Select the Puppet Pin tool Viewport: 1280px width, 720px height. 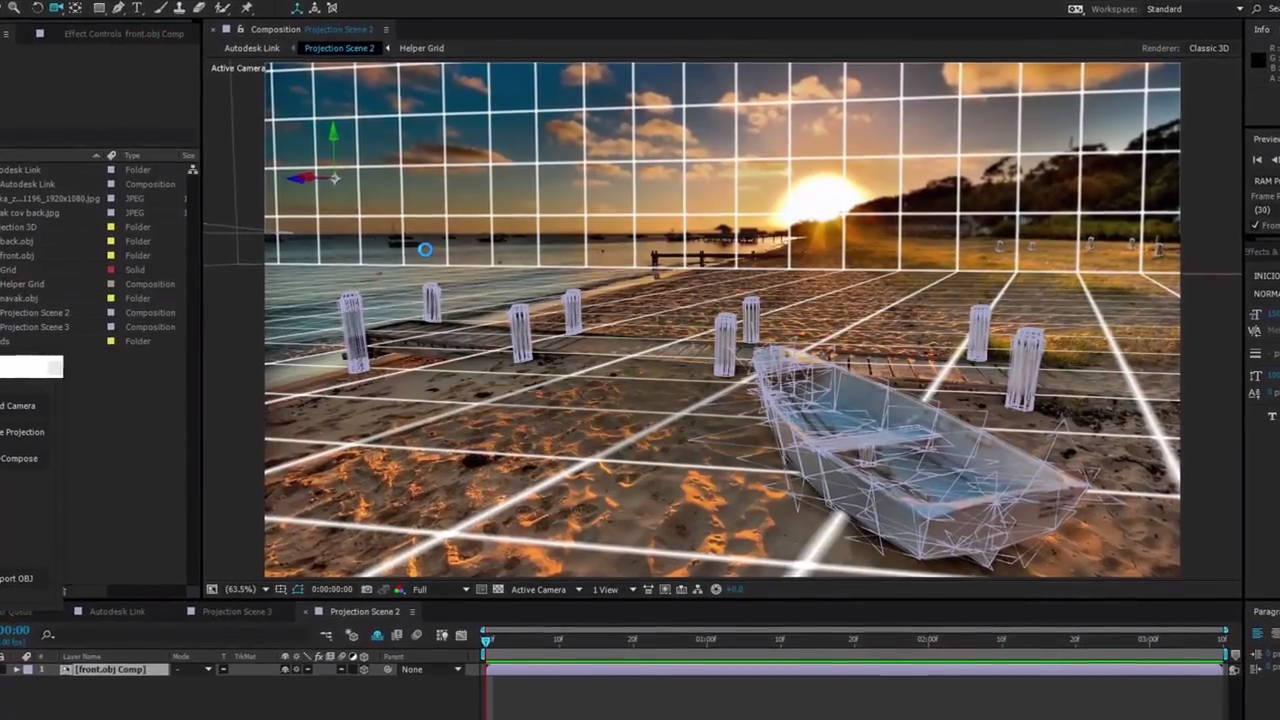coord(246,7)
